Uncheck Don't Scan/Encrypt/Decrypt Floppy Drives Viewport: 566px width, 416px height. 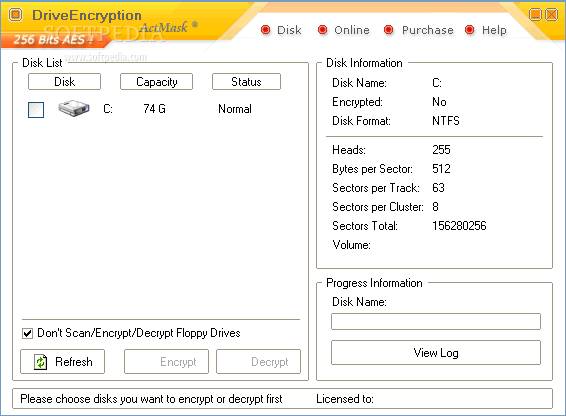27,333
